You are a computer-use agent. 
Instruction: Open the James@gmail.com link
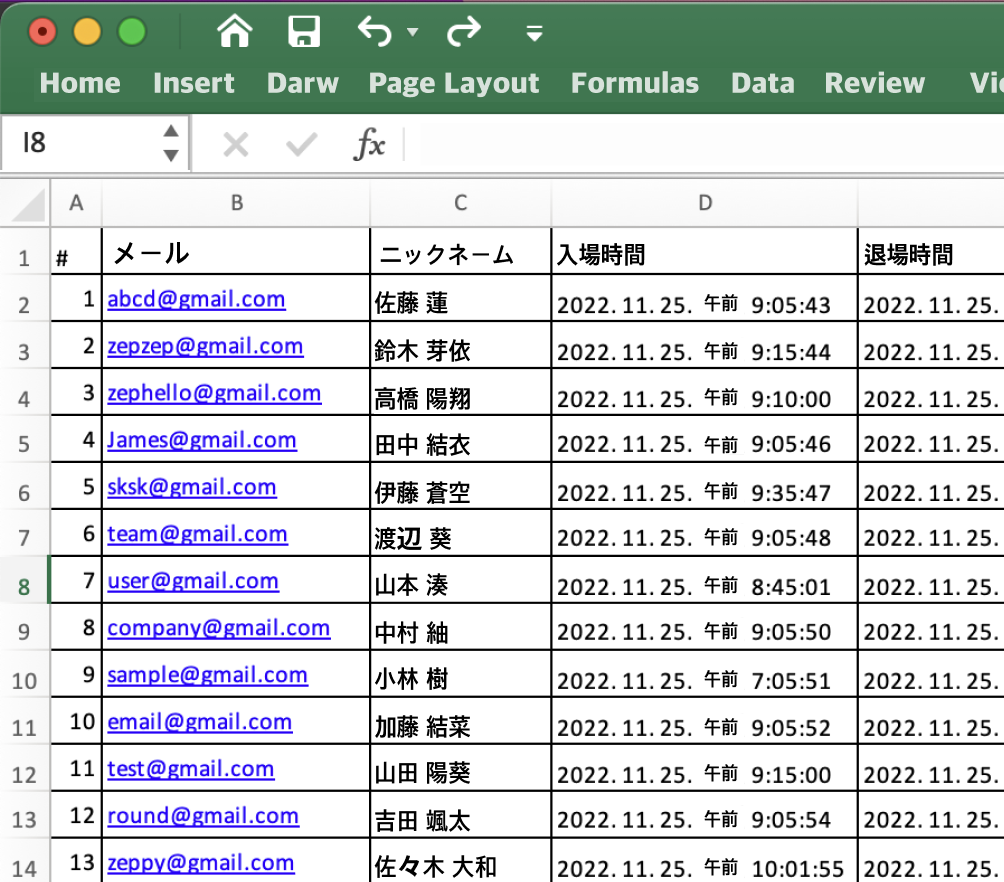click(x=202, y=440)
